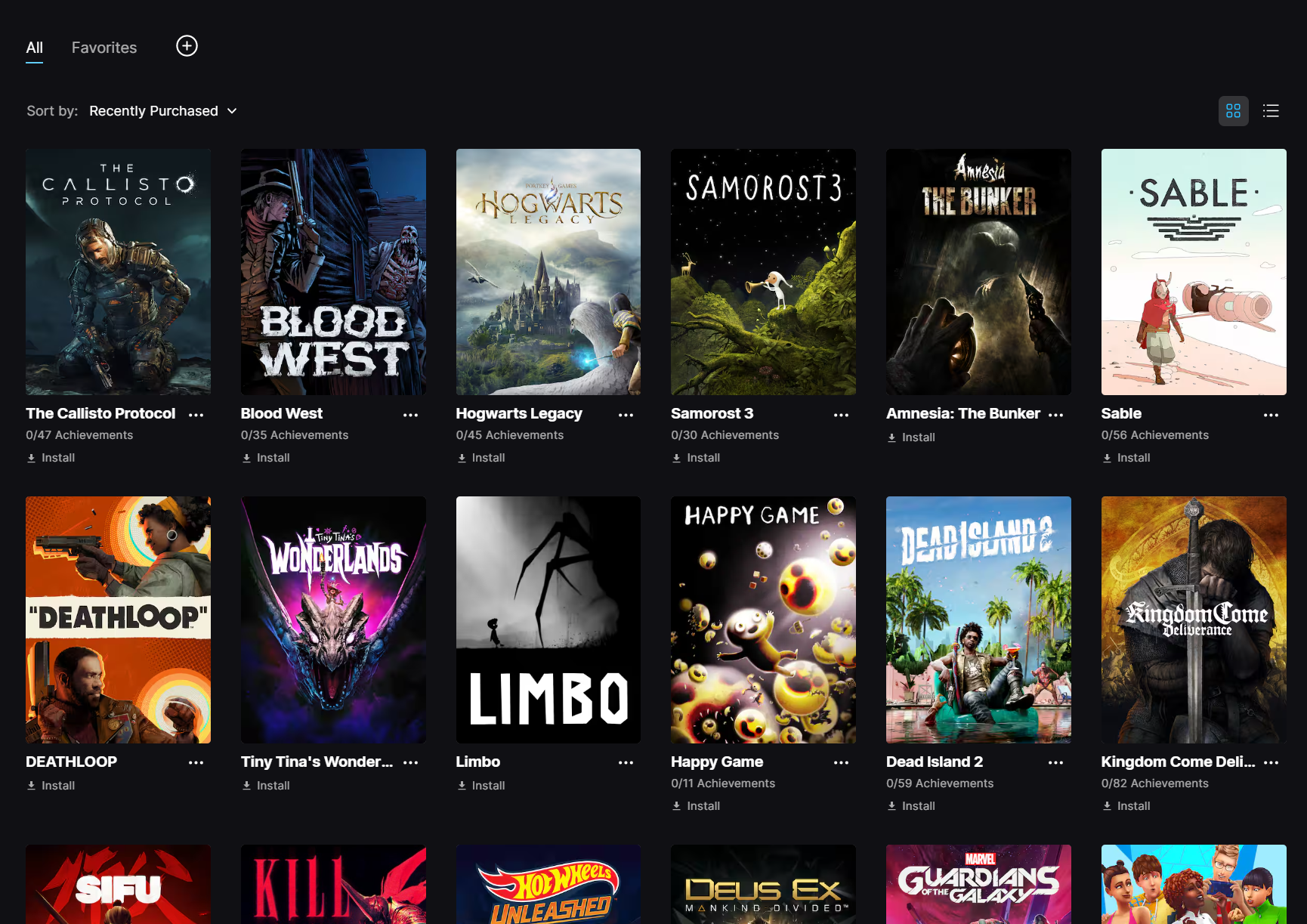Open Tiny Tina's Wonderlands cover art
The image size is (1307, 924).
tap(333, 620)
